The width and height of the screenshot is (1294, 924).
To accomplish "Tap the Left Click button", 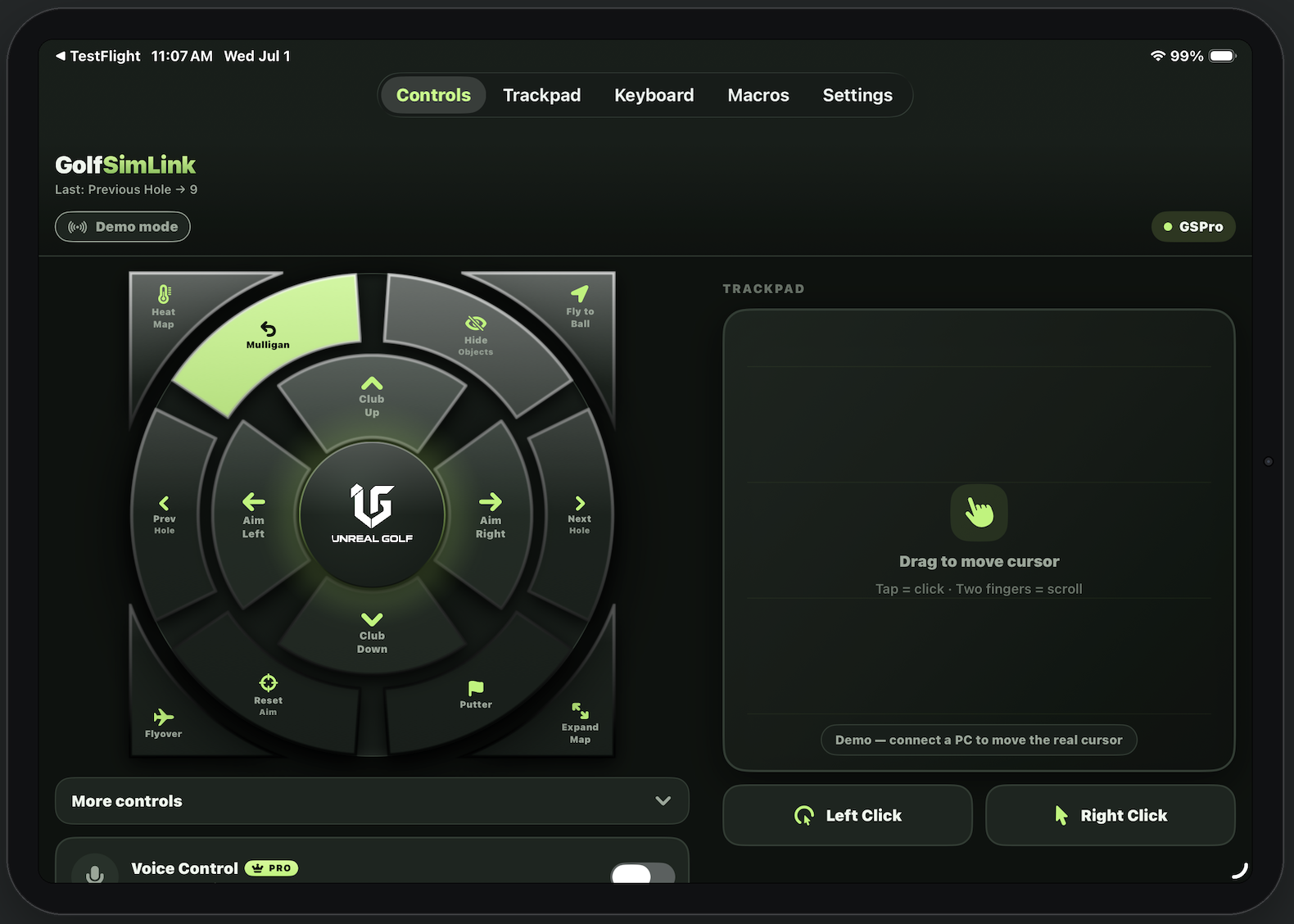I will point(848,815).
